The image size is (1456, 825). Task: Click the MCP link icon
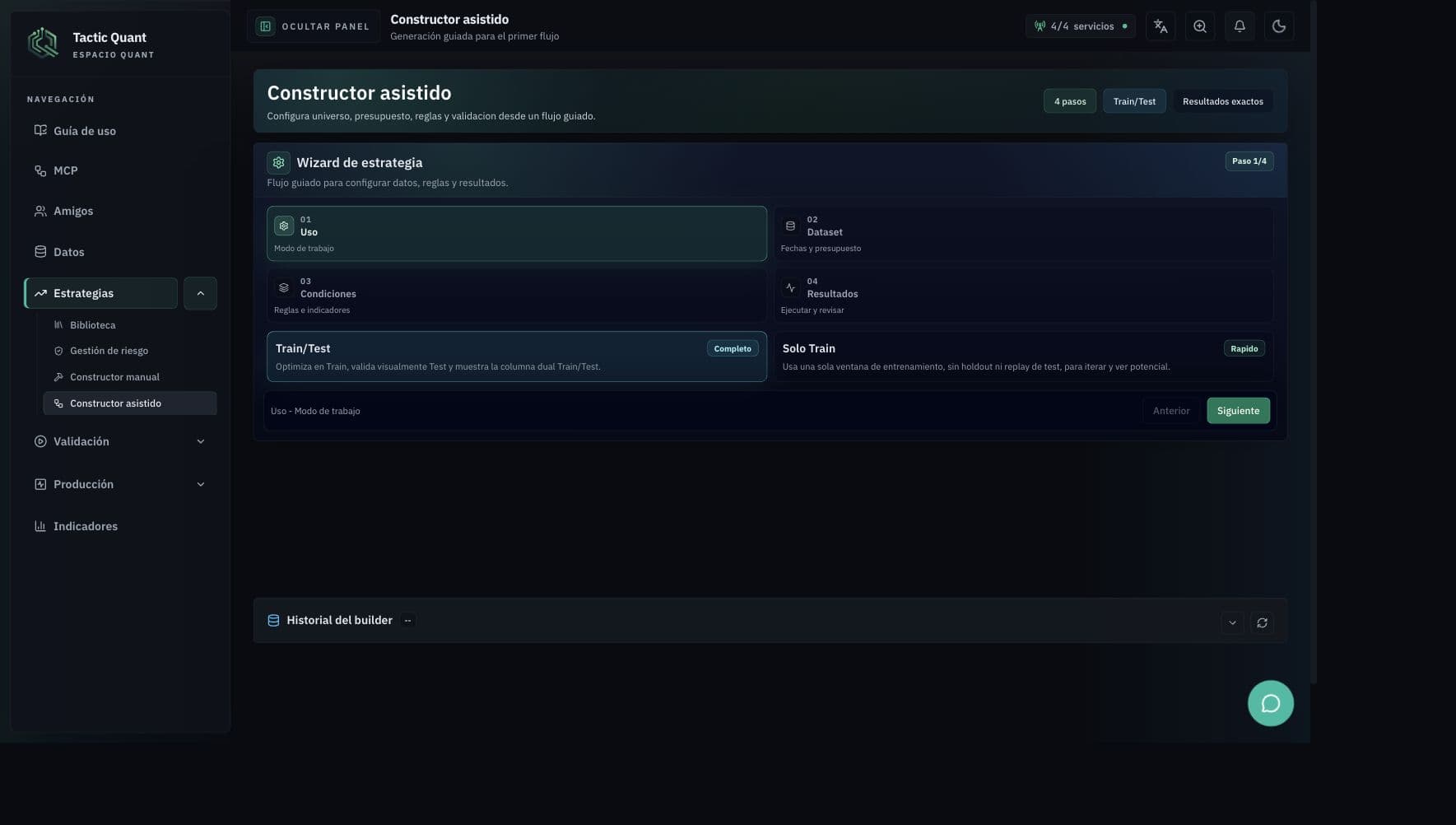point(40,170)
